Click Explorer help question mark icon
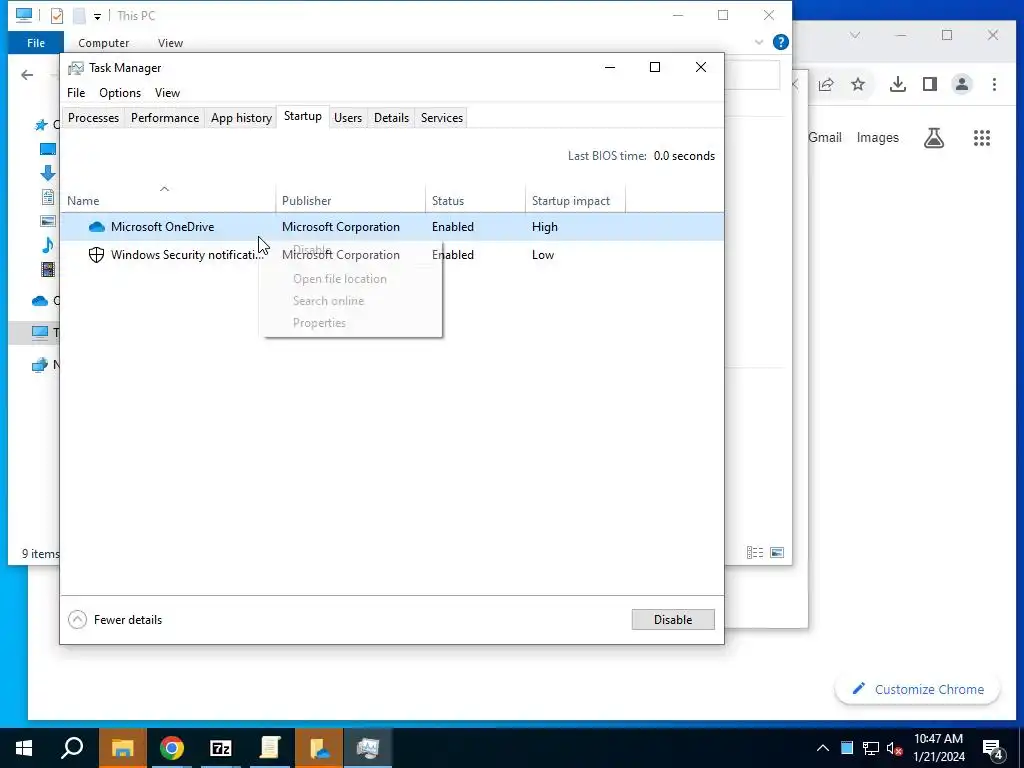 [780, 42]
